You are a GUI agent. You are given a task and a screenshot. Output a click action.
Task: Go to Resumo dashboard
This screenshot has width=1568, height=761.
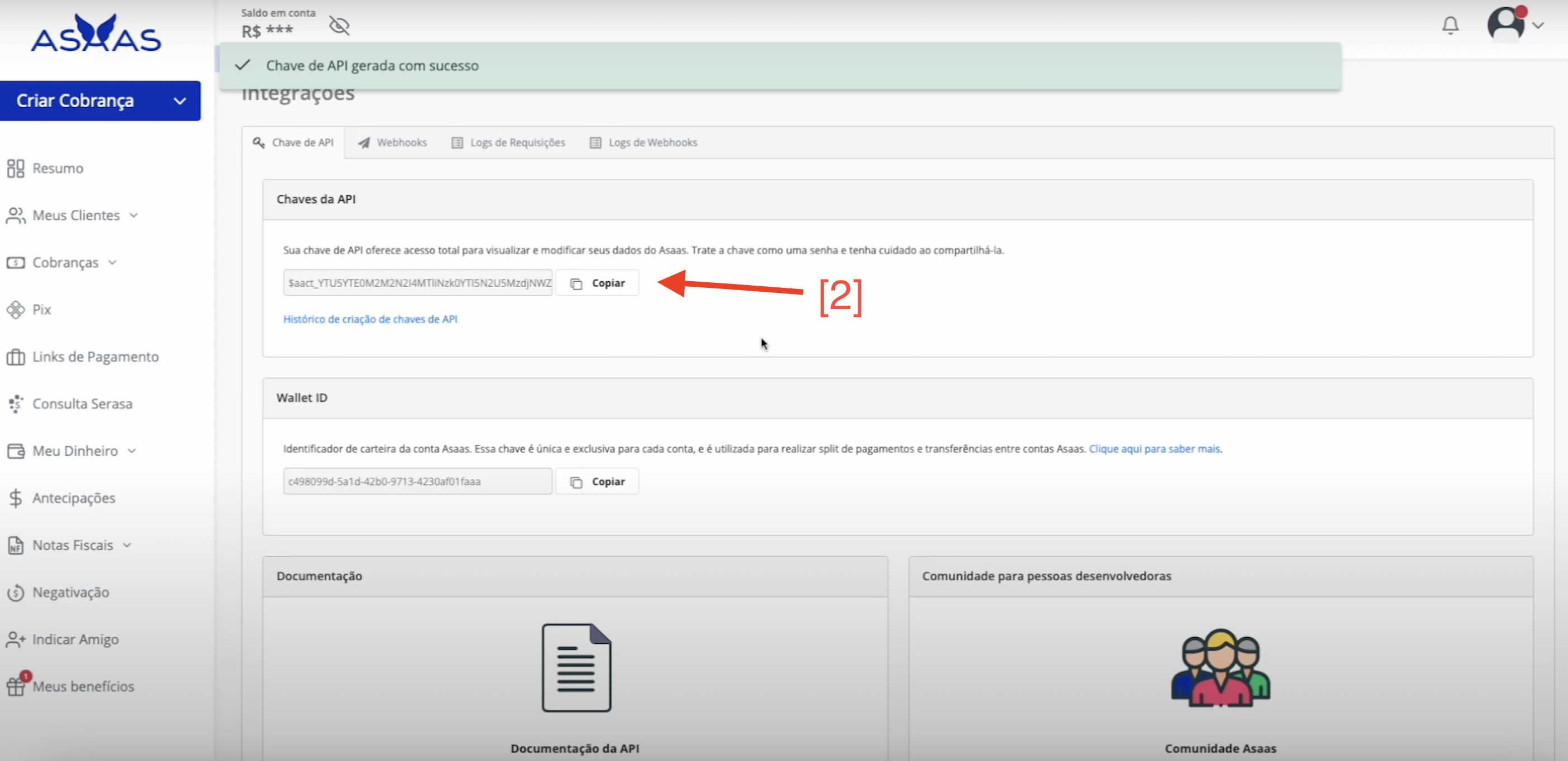tap(57, 168)
